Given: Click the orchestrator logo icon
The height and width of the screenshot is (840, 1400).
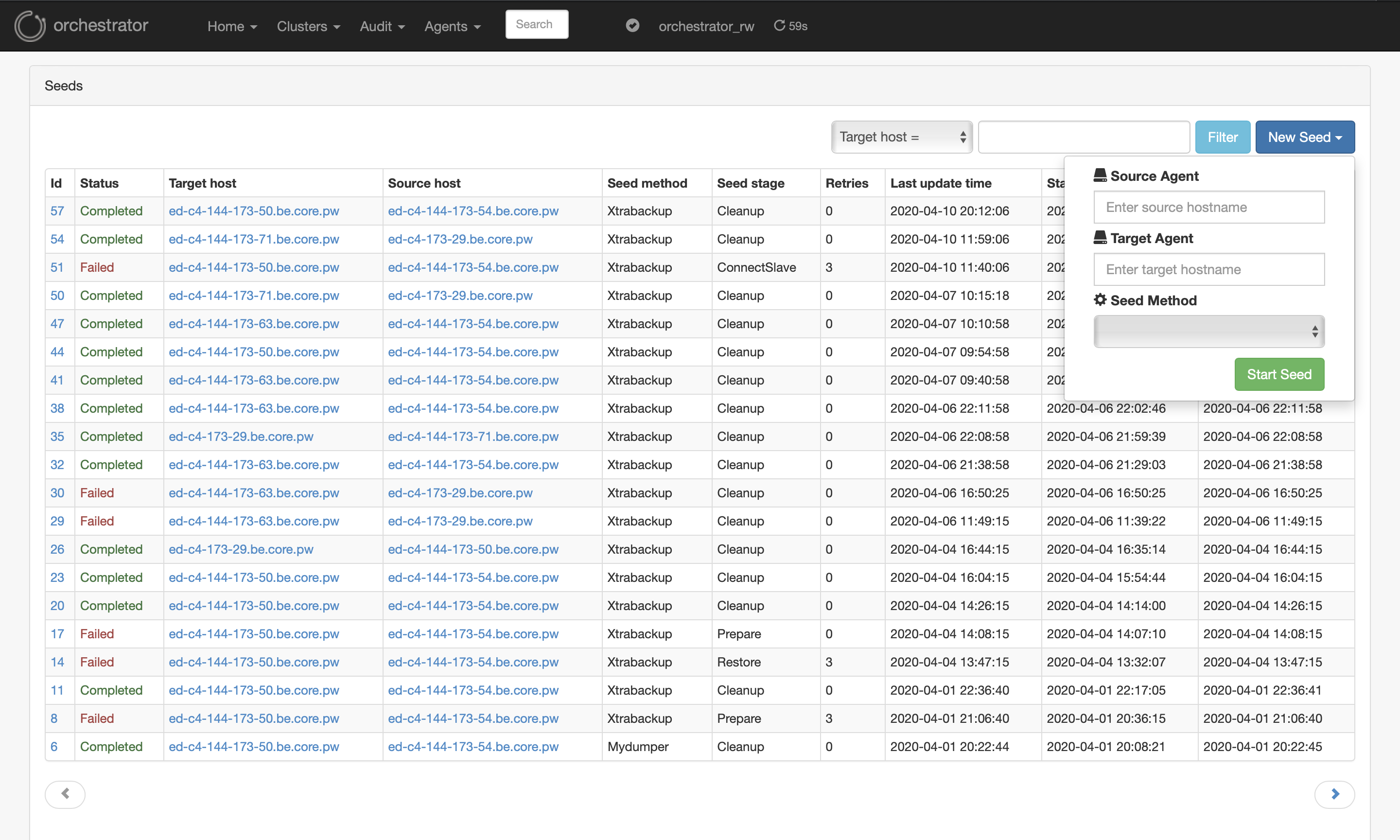Looking at the screenshot, I should [x=30, y=26].
